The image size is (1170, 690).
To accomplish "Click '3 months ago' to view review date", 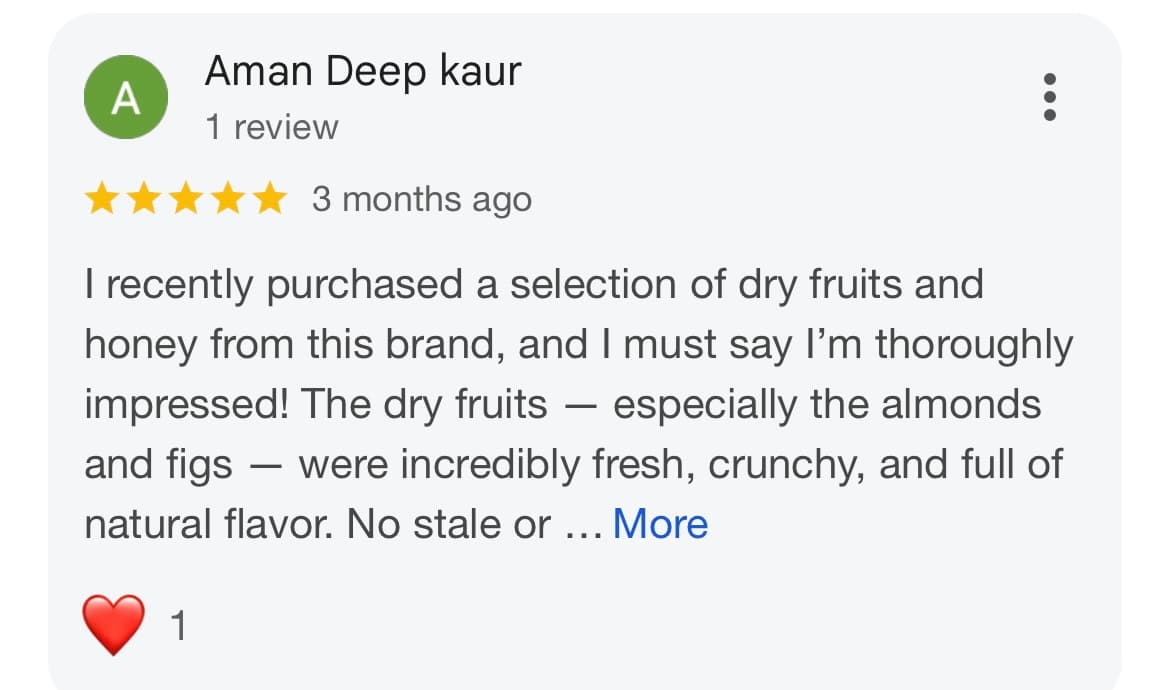I will click(x=419, y=199).
